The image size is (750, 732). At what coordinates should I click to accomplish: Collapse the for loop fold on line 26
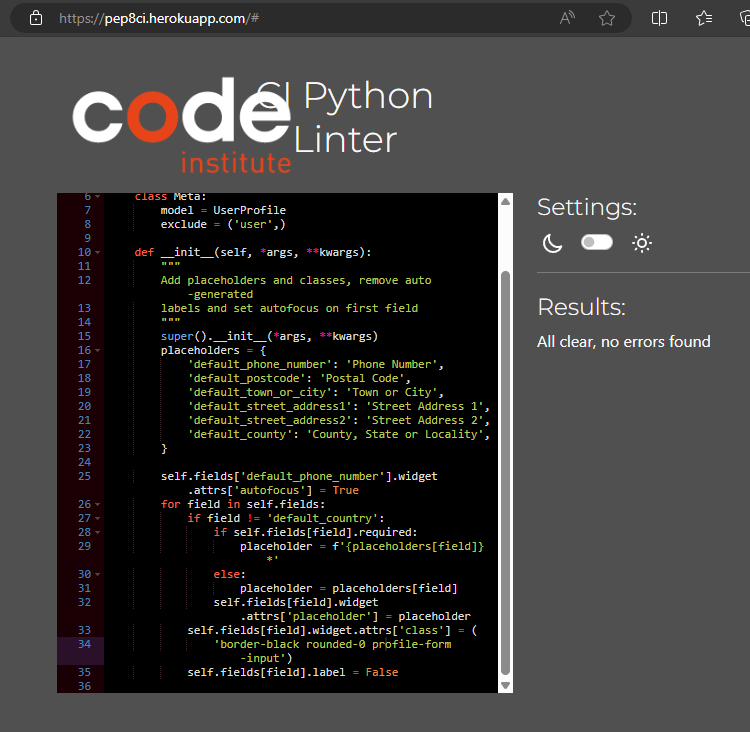pyautogui.click(x=98, y=504)
